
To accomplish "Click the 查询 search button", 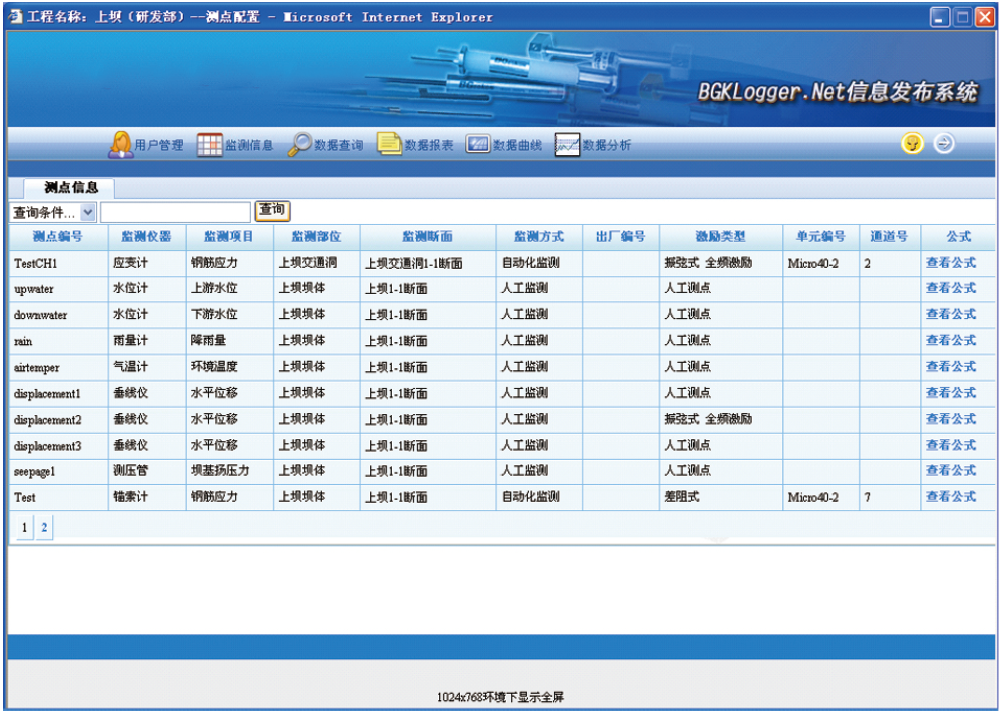I will [272, 210].
